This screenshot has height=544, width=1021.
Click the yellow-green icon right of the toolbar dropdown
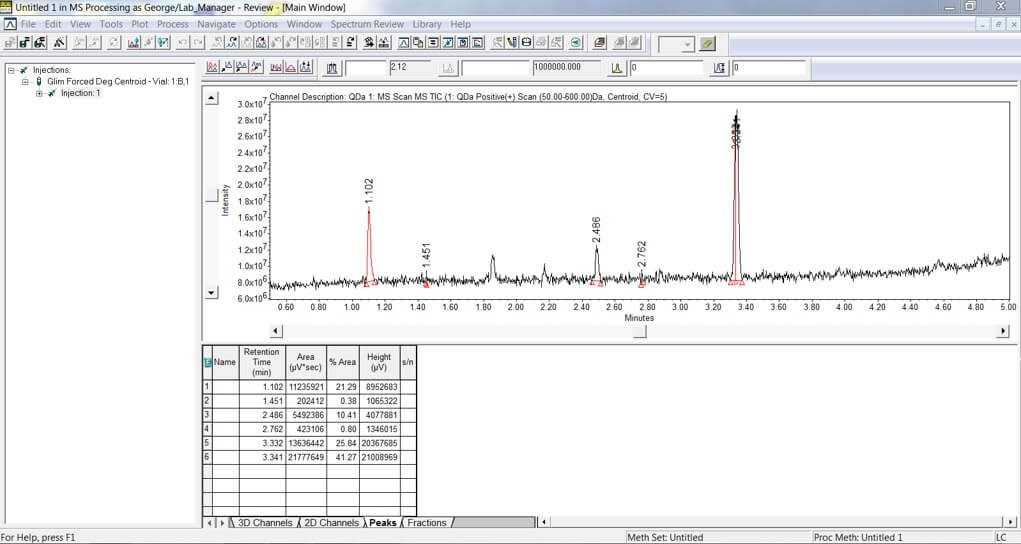[707, 44]
